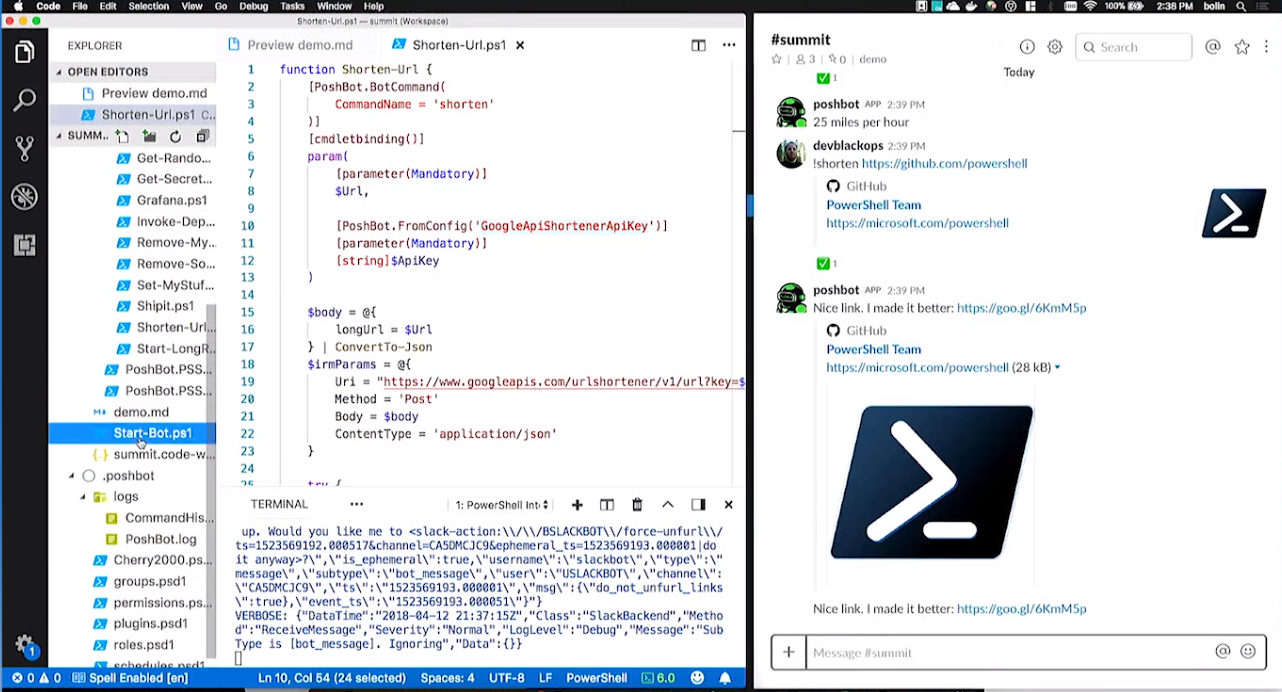The height and width of the screenshot is (692, 1282).
Task: Click checkmark reaction under devblackops message
Action: (826, 263)
